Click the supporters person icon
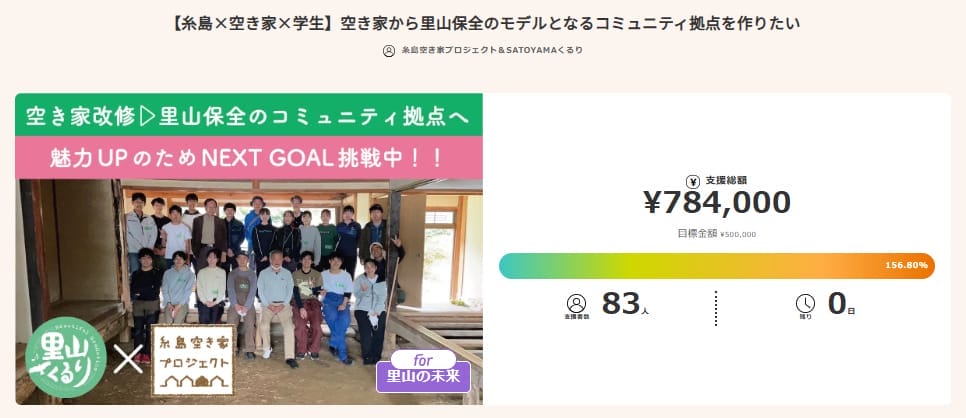The height and width of the screenshot is (418, 966). pyautogui.click(x=576, y=303)
